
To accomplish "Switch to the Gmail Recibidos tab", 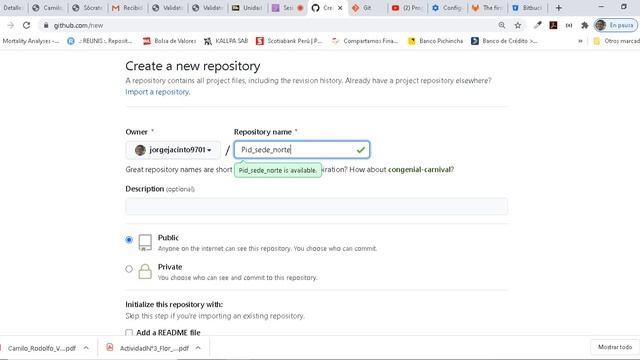I will point(127,8).
